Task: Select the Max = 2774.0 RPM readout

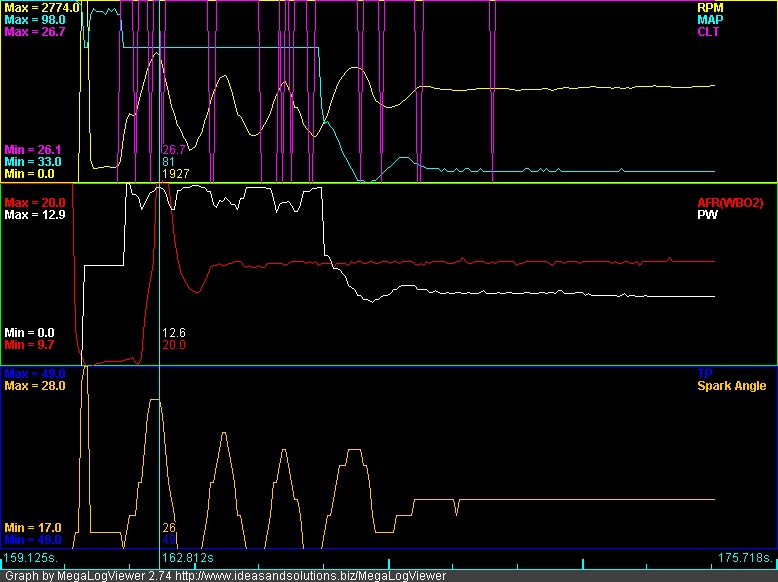Action: click(41, 7)
